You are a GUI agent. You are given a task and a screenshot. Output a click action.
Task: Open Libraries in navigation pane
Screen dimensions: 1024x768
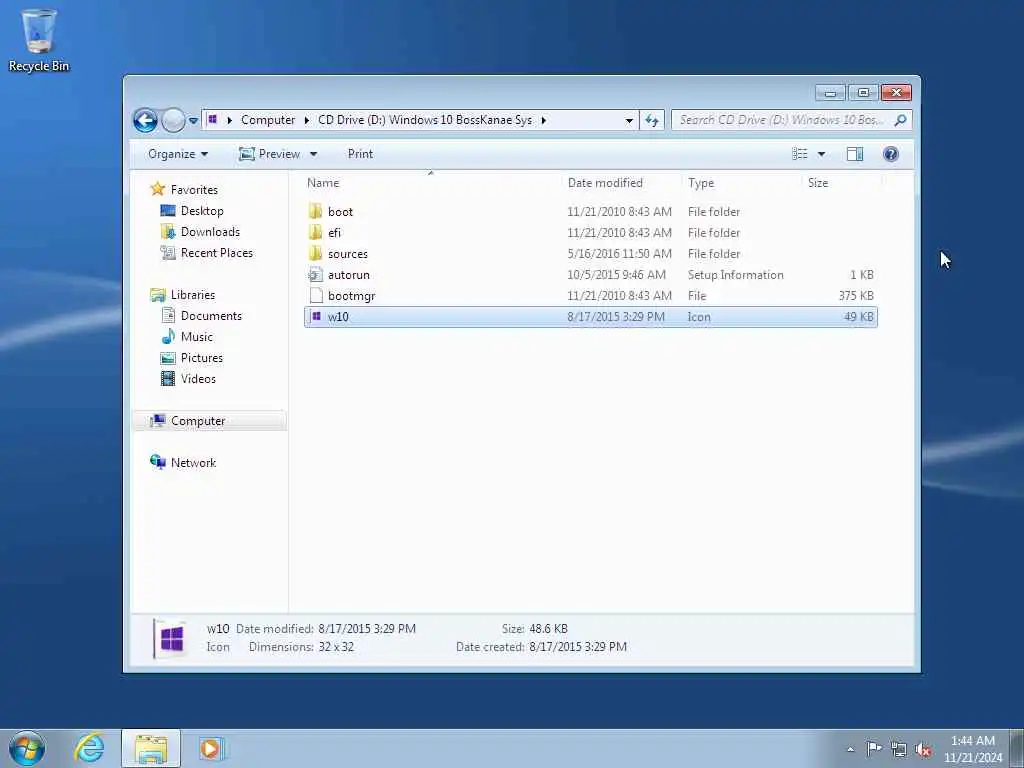pos(192,295)
